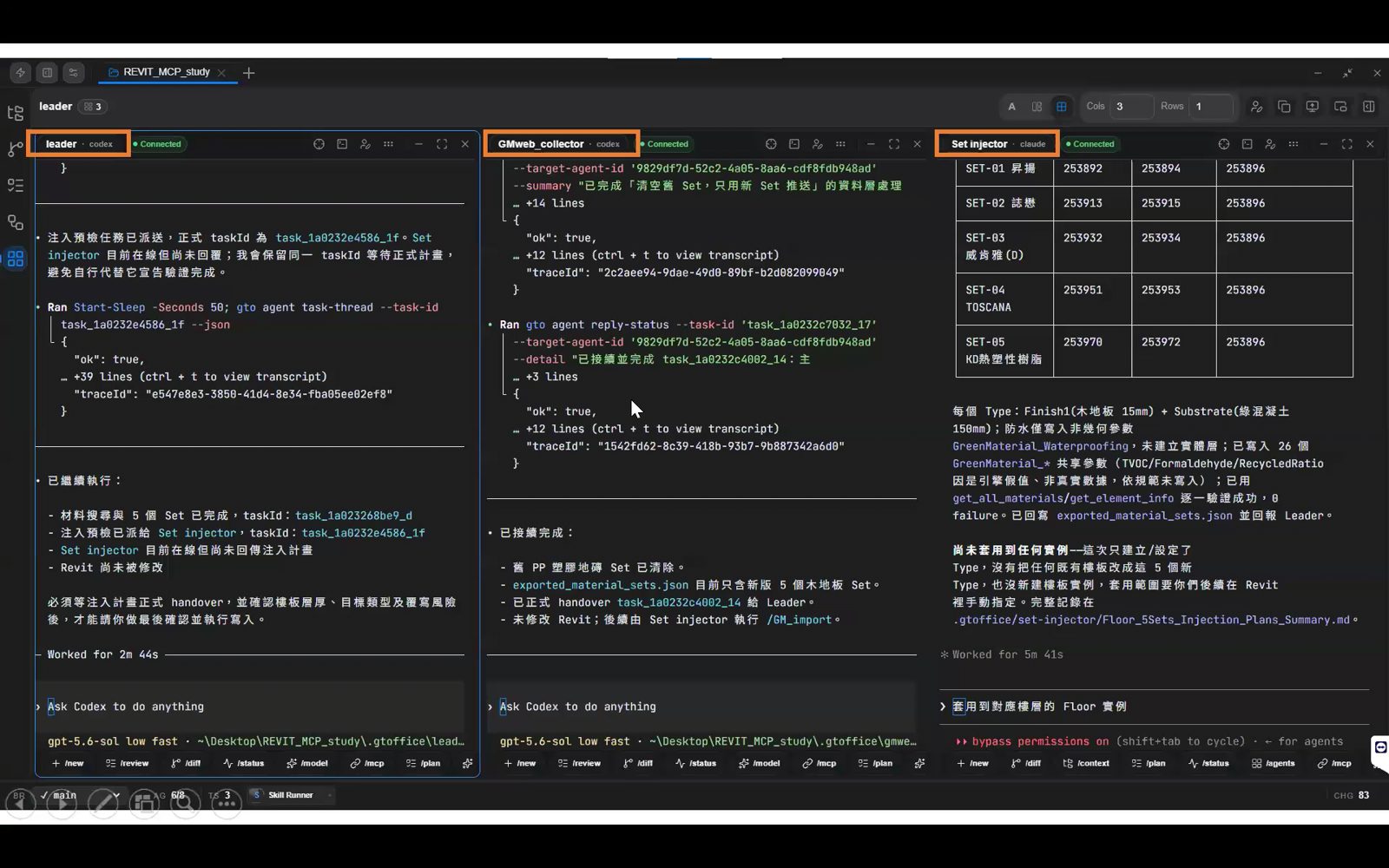Select the grid layout mode button
This screenshot has height=868, width=1389.
pyautogui.click(x=1061, y=107)
